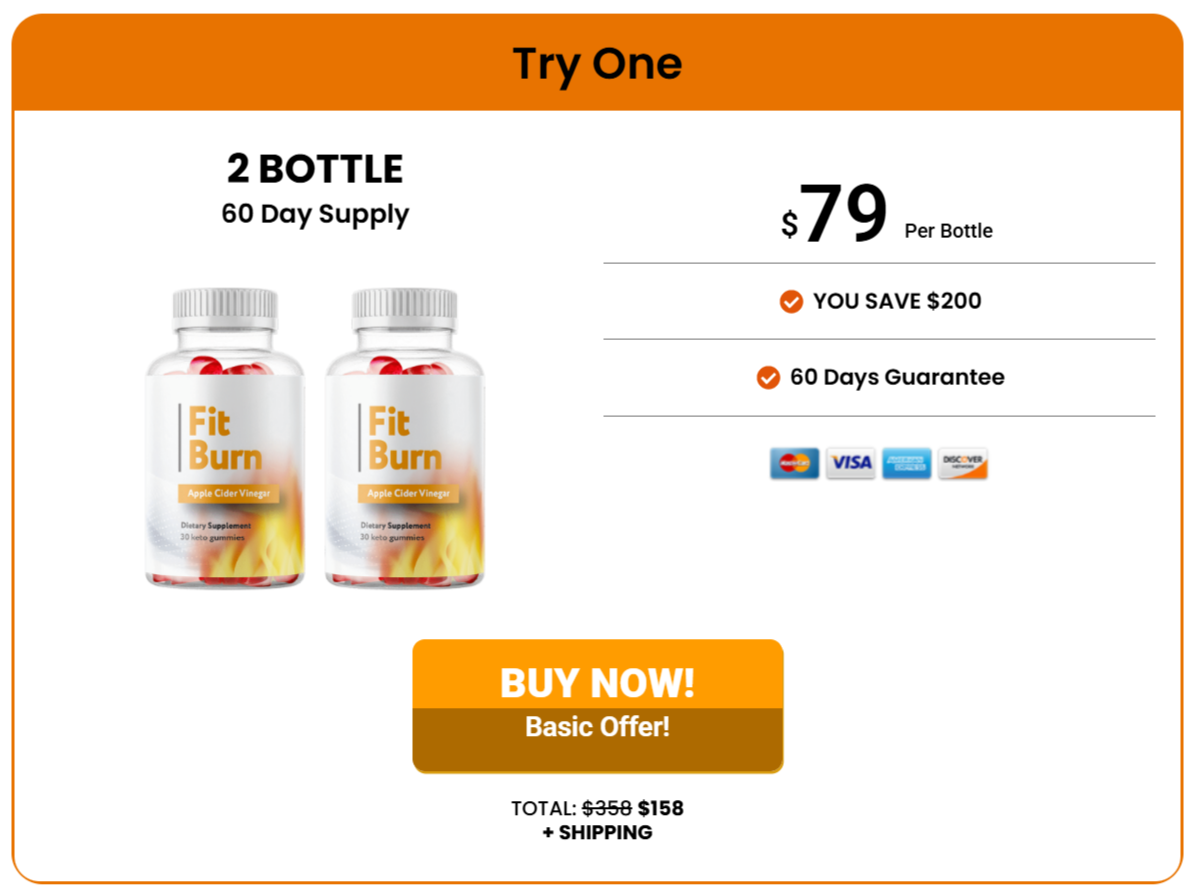Click the Discover card icon
The image size is (1189, 894).
coord(962,463)
